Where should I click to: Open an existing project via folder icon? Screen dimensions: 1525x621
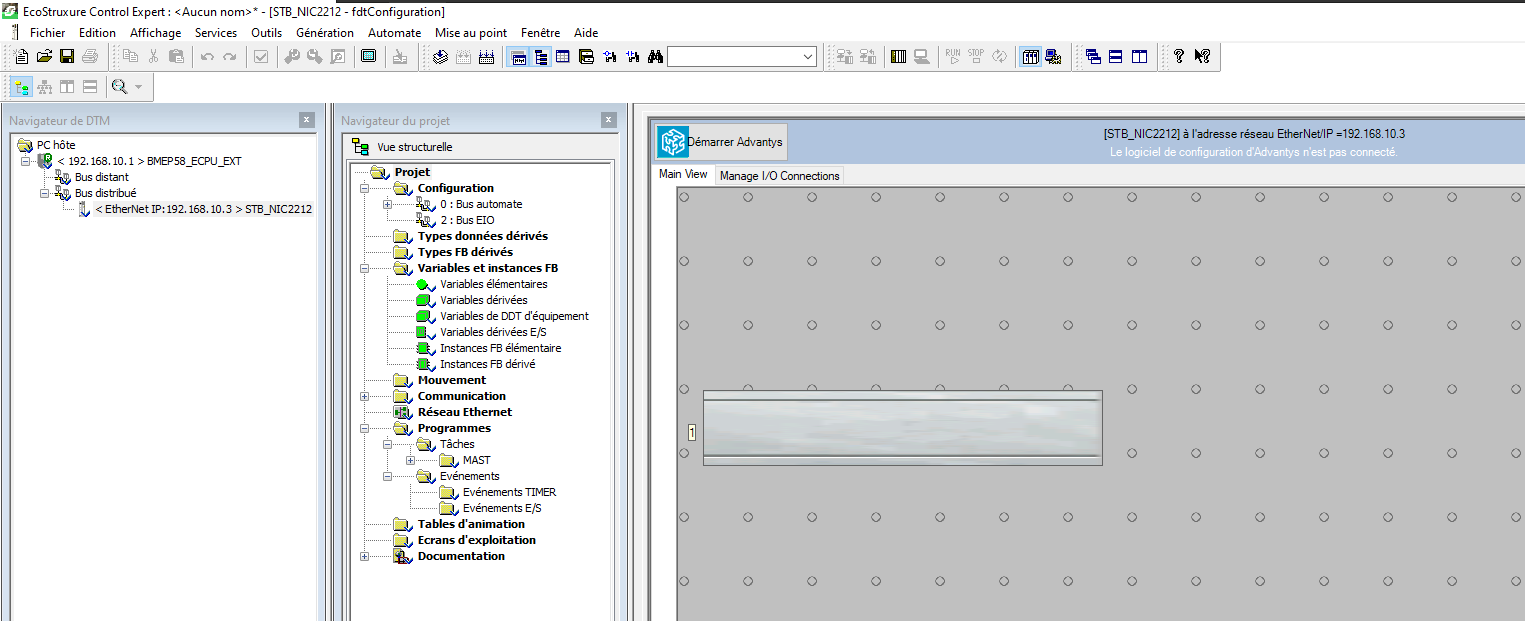[44, 57]
